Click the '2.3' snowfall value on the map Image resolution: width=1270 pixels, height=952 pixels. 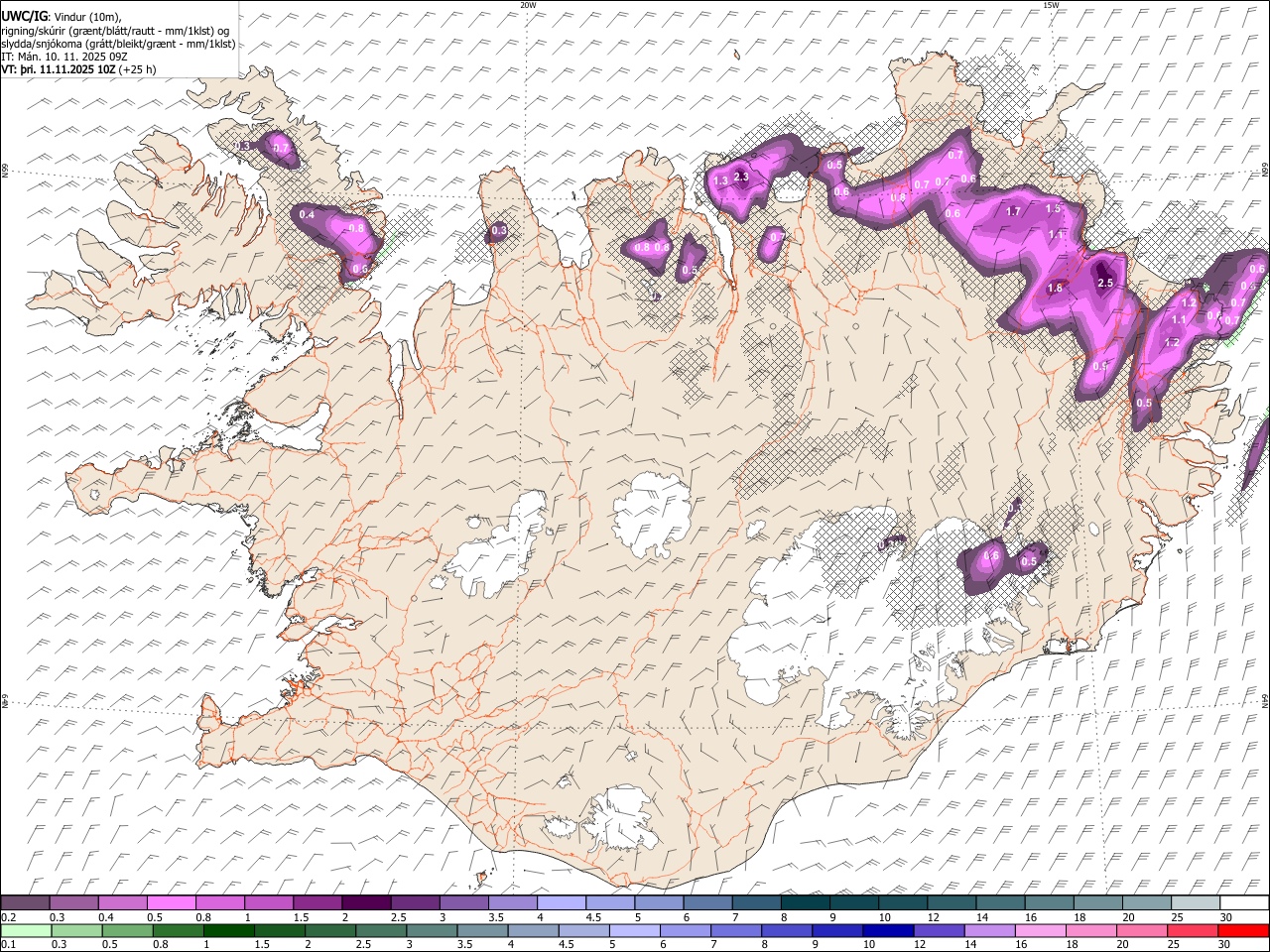tap(740, 177)
